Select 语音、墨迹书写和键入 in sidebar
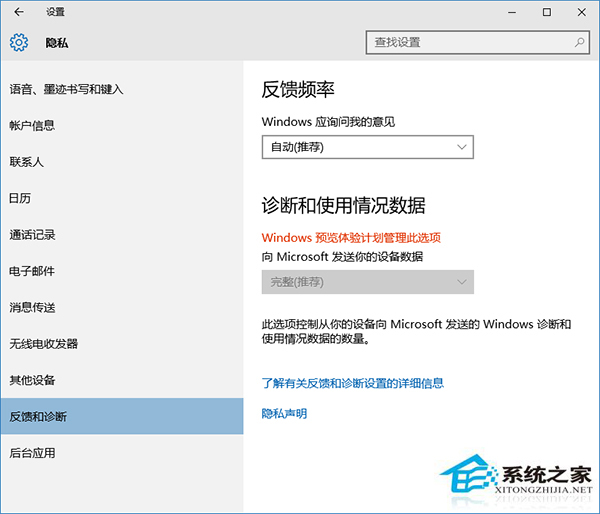600x514 pixels. click(x=122, y=89)
